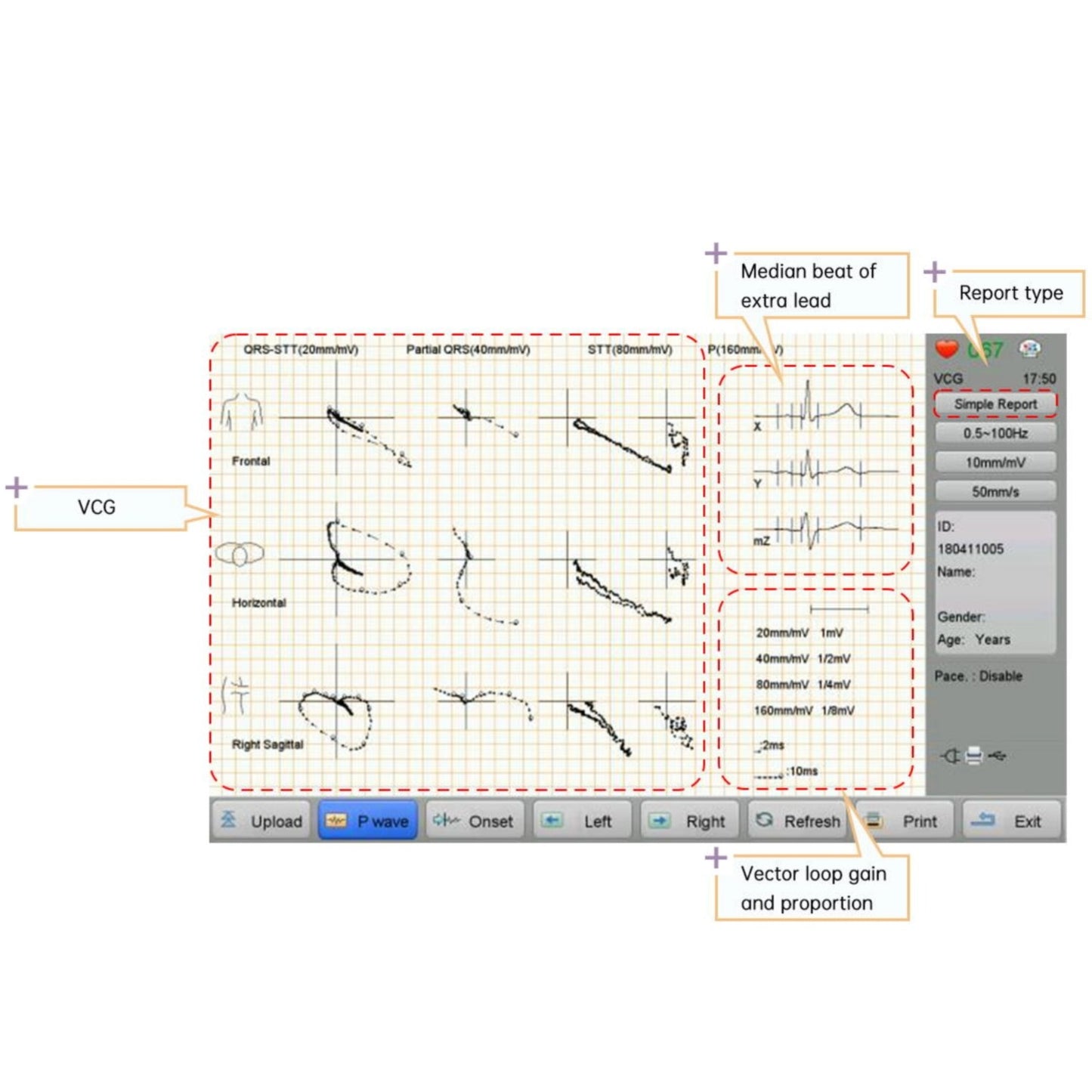Click the Left arrow button
The height and width of the screenshot is (1092, 1092).
click(x=582, y=821)
